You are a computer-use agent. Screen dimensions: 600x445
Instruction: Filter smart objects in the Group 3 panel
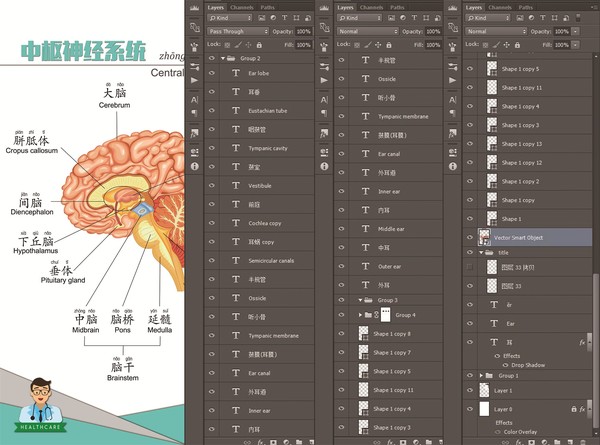[x=437, y=18]
